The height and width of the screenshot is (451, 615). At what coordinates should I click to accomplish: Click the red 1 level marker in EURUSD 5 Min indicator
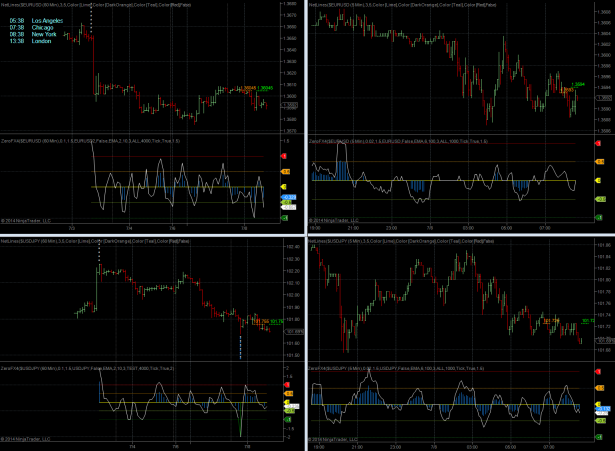(x=598, y=143)
